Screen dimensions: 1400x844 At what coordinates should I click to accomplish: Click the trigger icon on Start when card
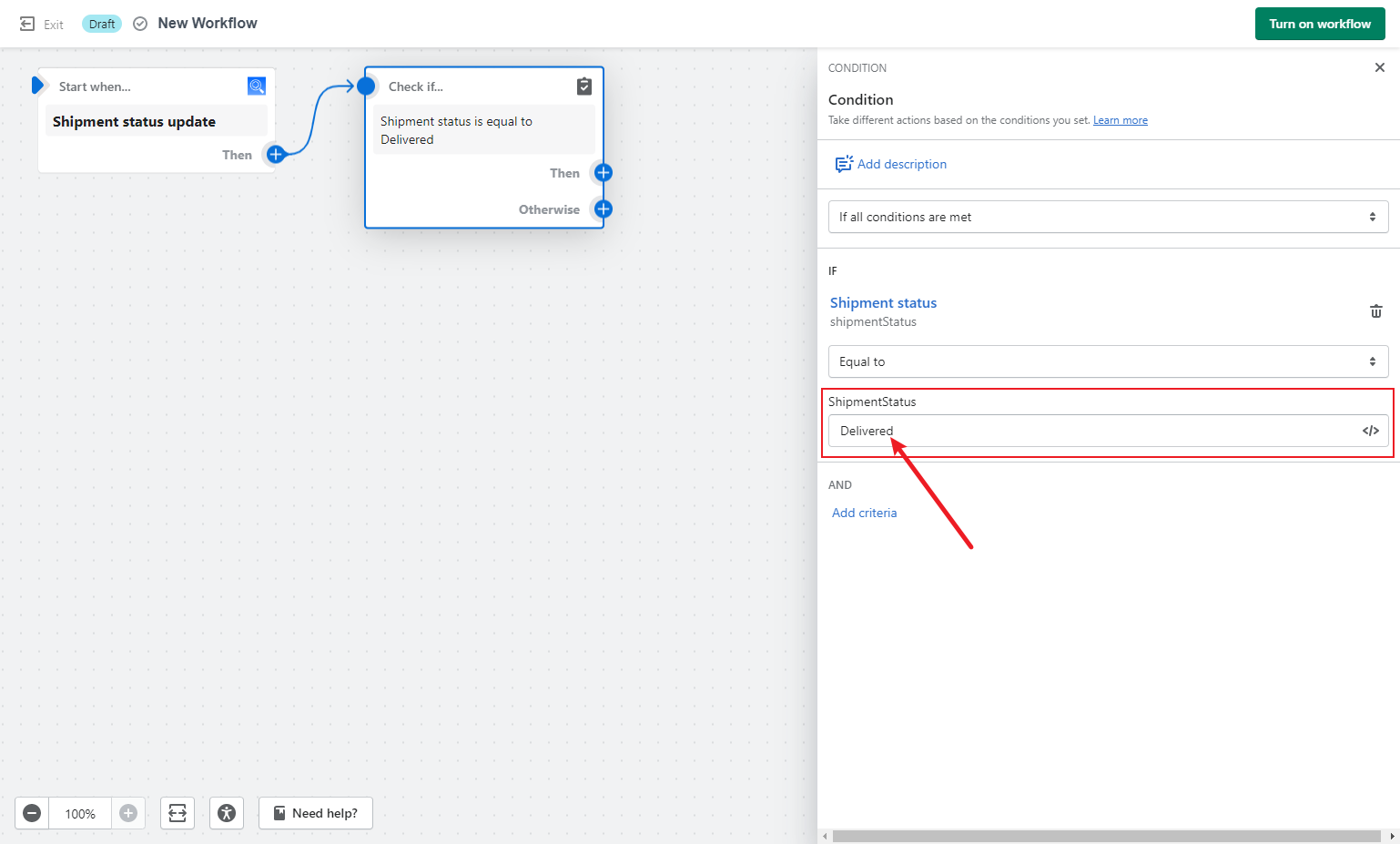click(x=257, y=86)
